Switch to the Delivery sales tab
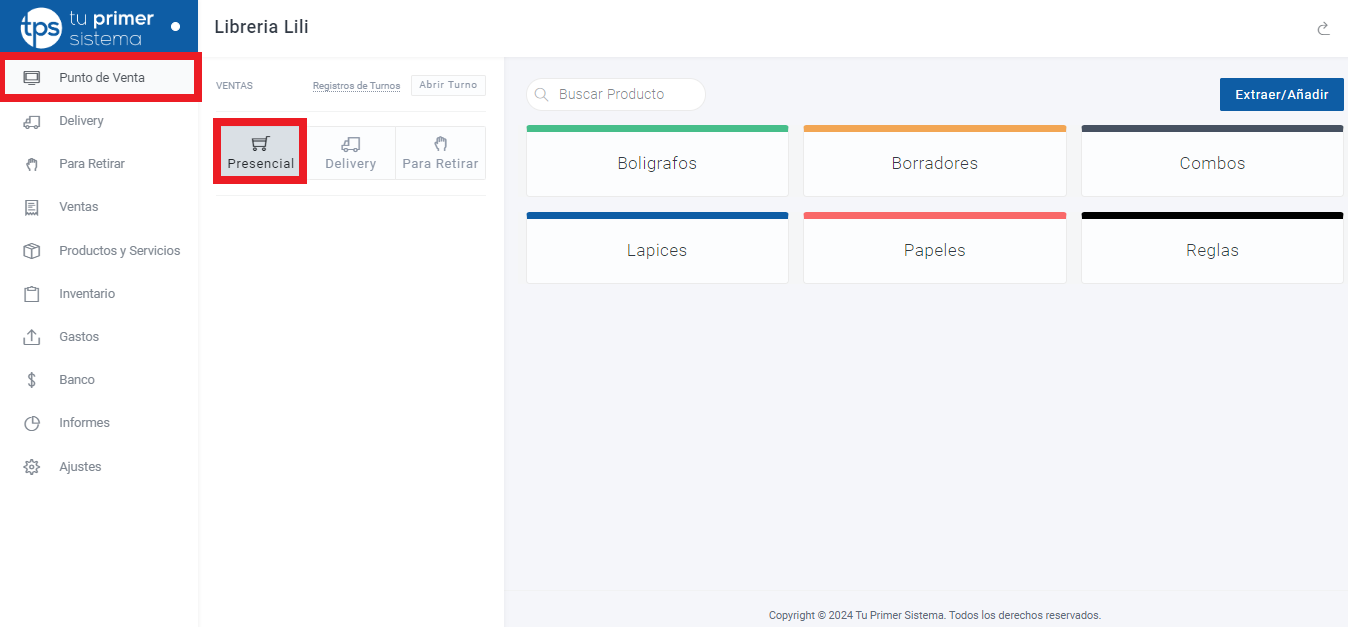Viewport: 1348px width, 627px height. point(350,153)
